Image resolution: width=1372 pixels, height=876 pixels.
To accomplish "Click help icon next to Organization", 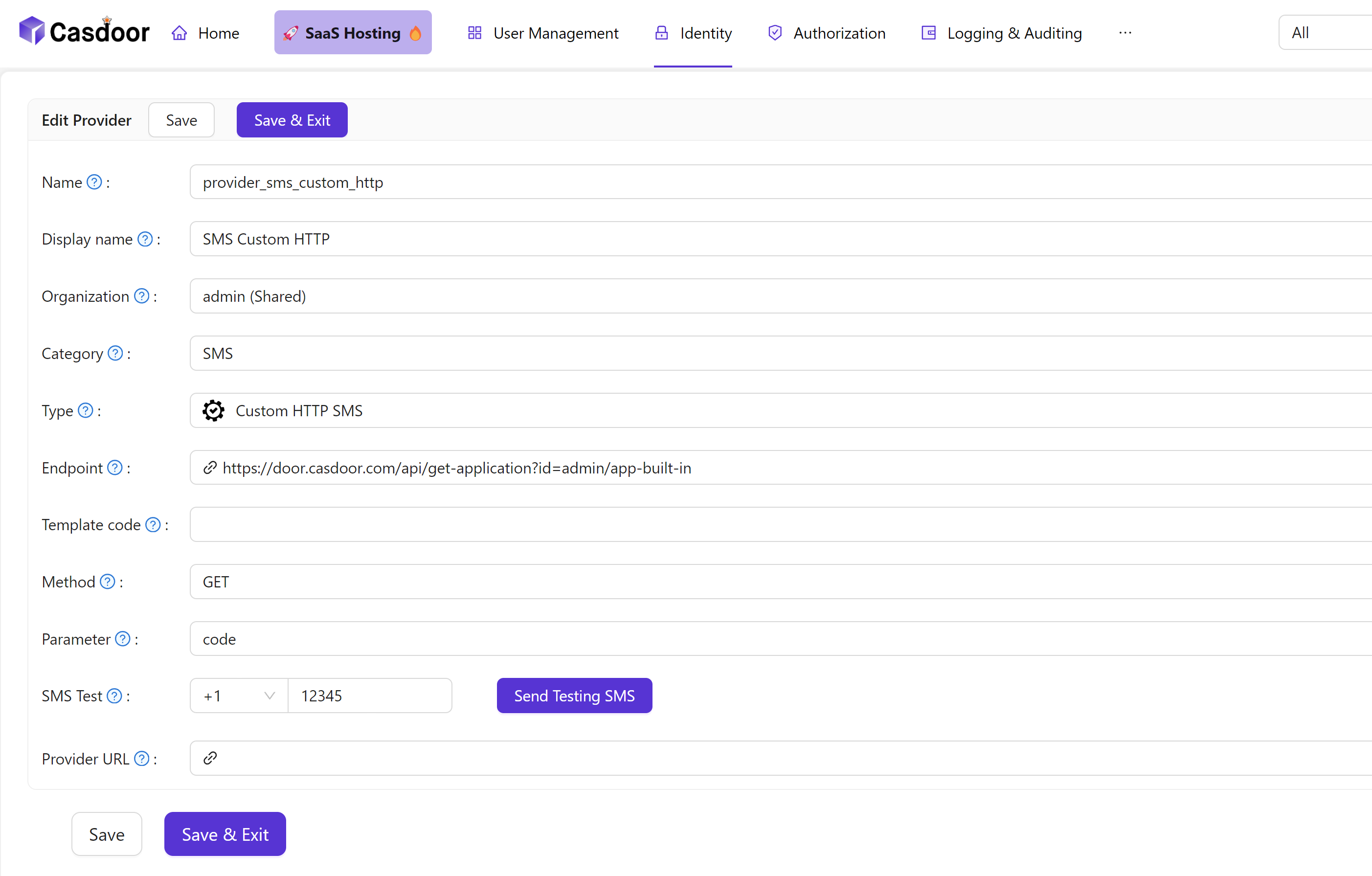I will pyautogui.click(x=142, y=296).
